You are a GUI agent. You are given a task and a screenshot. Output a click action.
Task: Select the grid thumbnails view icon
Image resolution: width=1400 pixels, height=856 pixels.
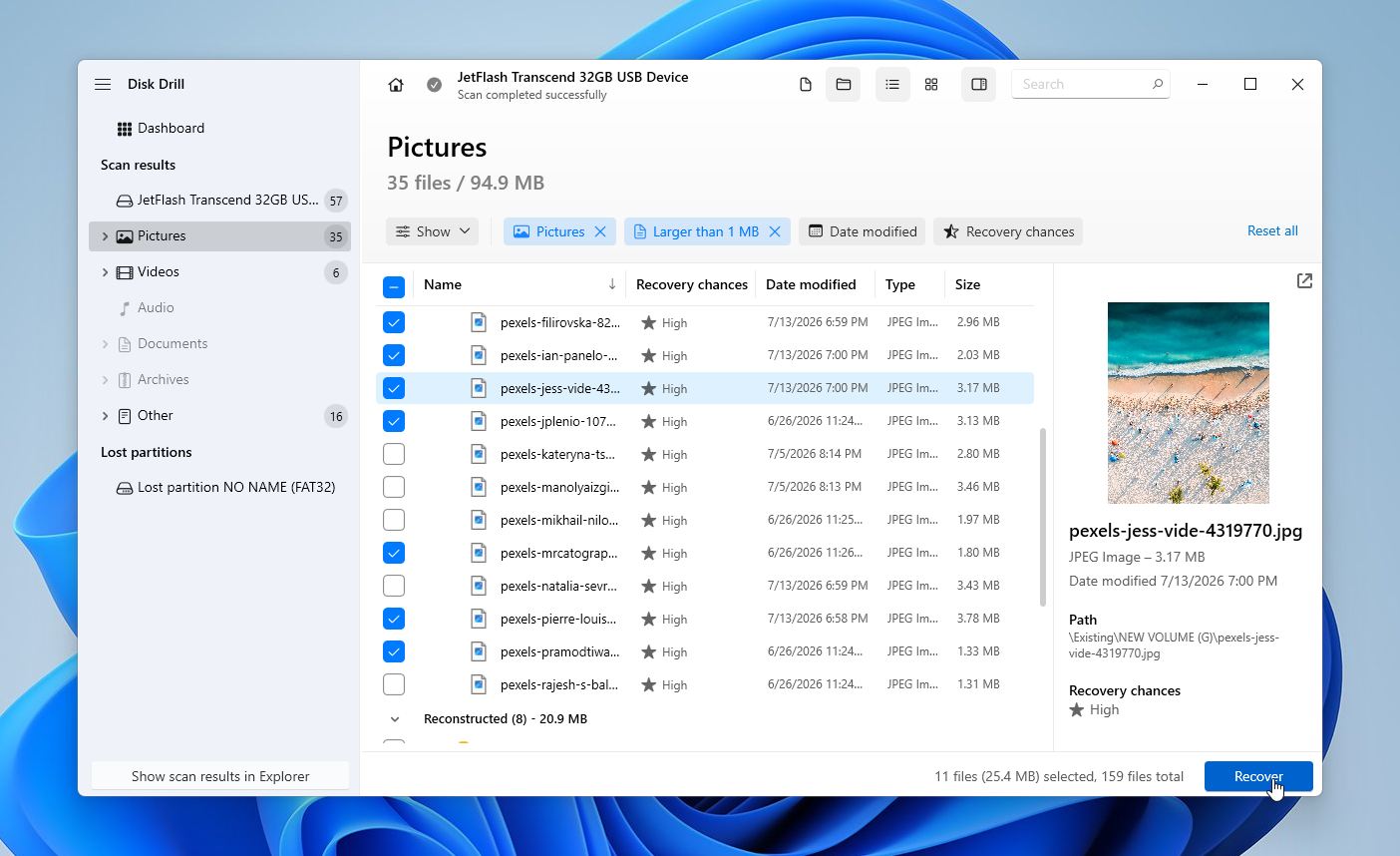click(931, 85)
